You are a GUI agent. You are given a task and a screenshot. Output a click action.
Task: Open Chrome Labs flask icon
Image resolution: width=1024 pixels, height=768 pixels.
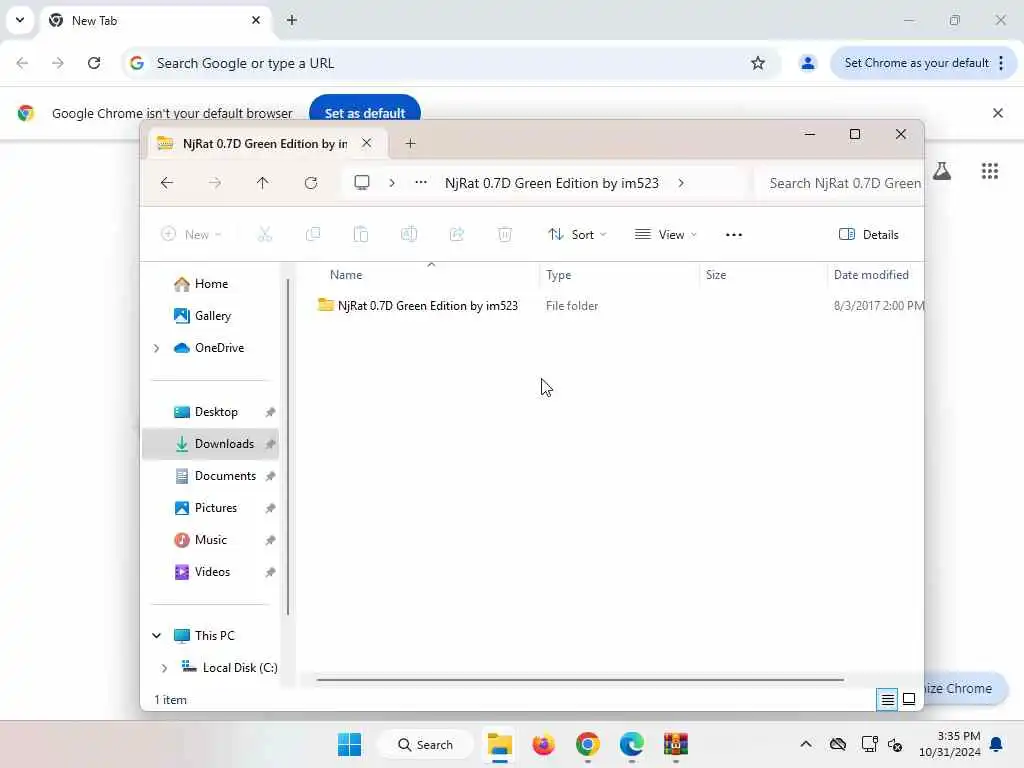point(942,171)
